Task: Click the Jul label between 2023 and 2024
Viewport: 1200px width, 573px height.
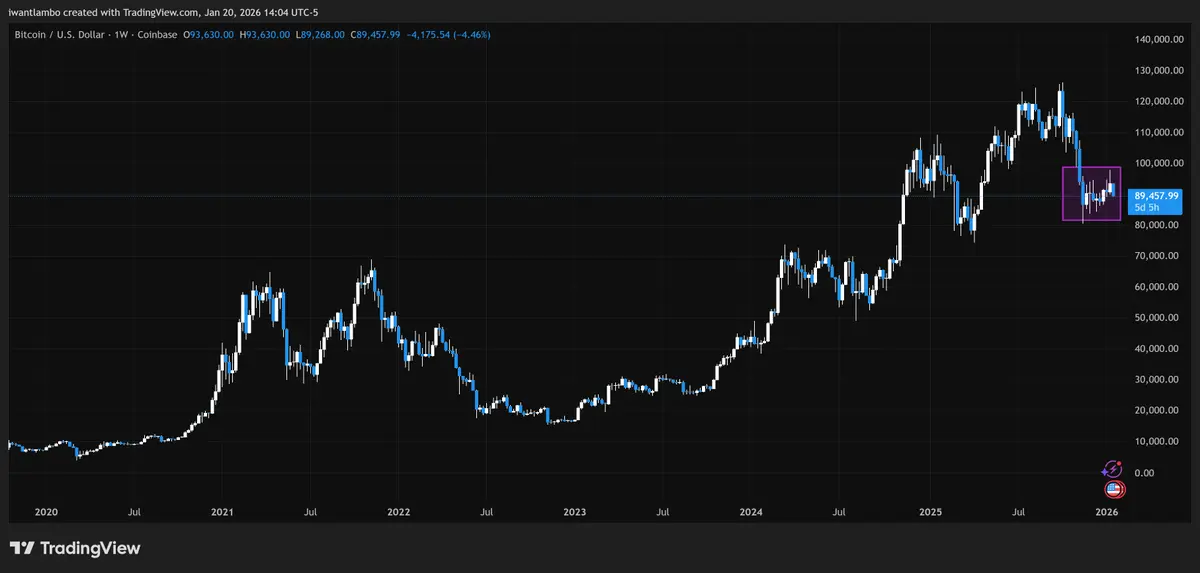Action: [x=662, y=512]
